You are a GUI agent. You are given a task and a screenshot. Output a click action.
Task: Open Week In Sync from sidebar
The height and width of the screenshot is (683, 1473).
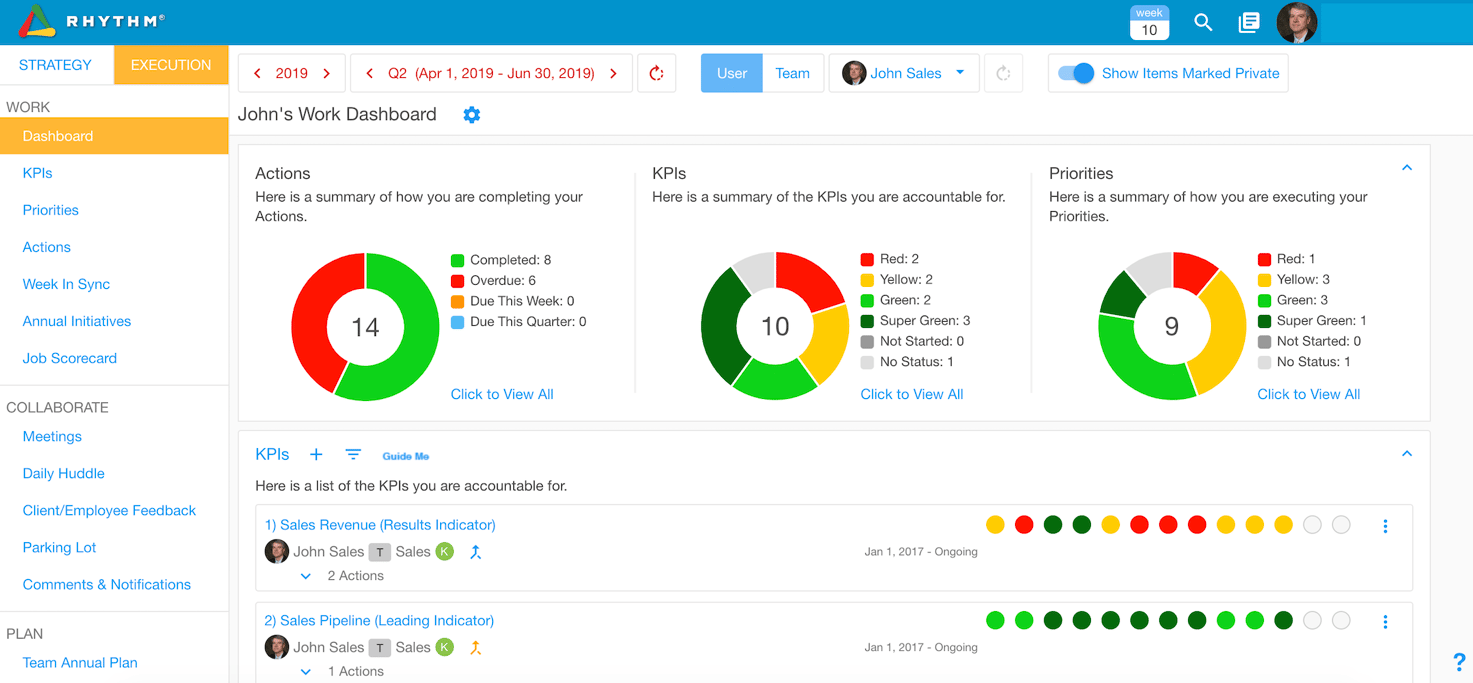pos(66,284)
